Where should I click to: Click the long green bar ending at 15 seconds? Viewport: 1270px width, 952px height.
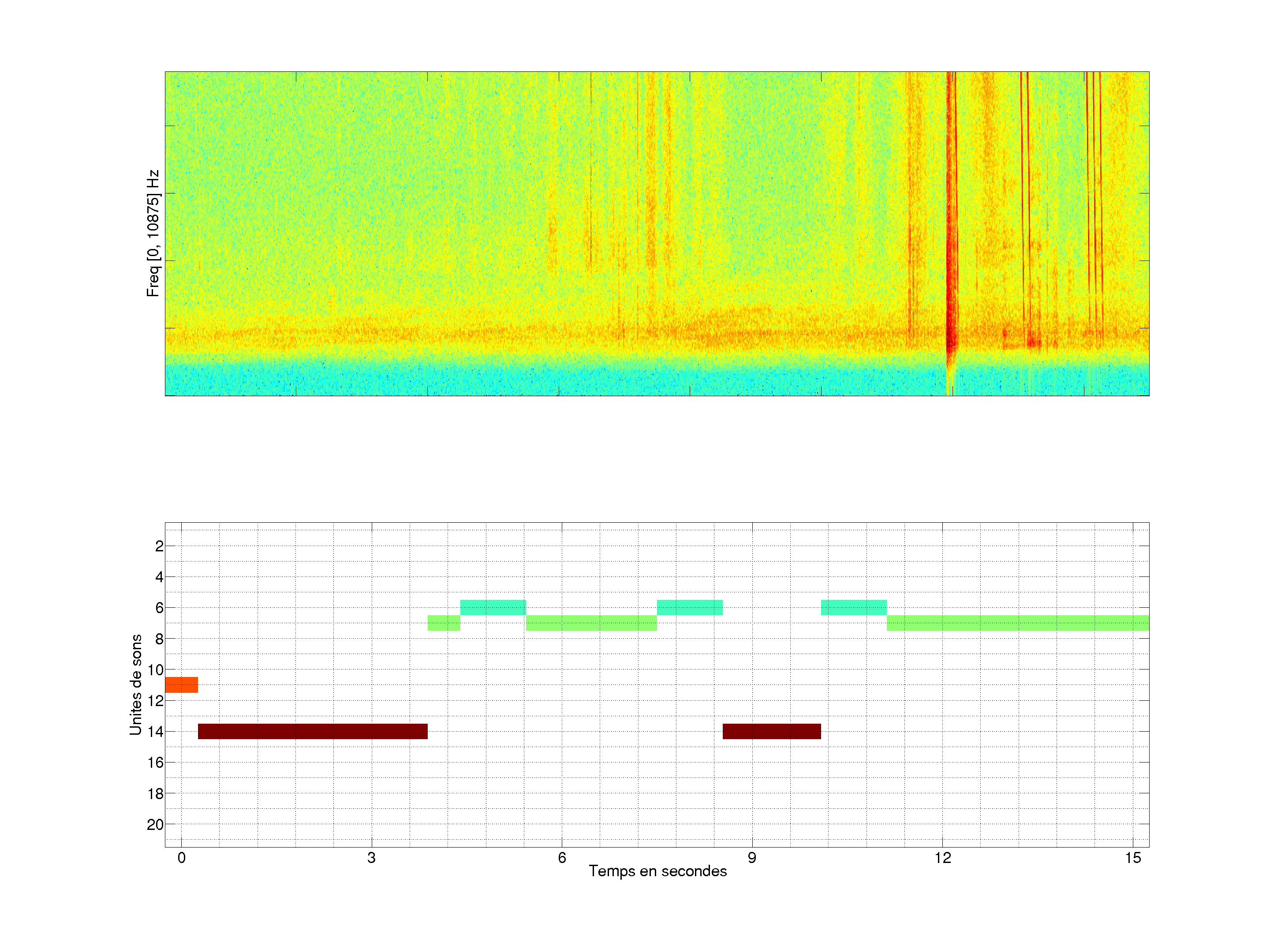tap(1017, 623)
